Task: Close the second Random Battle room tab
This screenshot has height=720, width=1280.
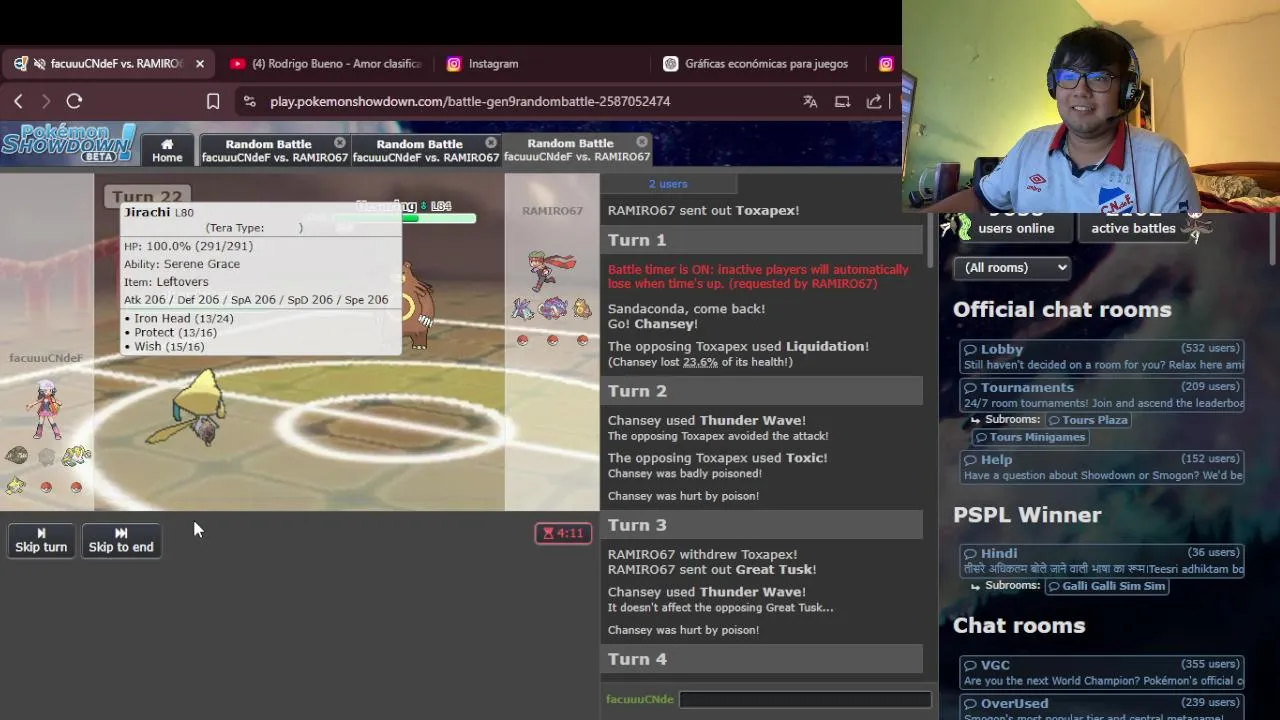Action: tap(491, 143)
